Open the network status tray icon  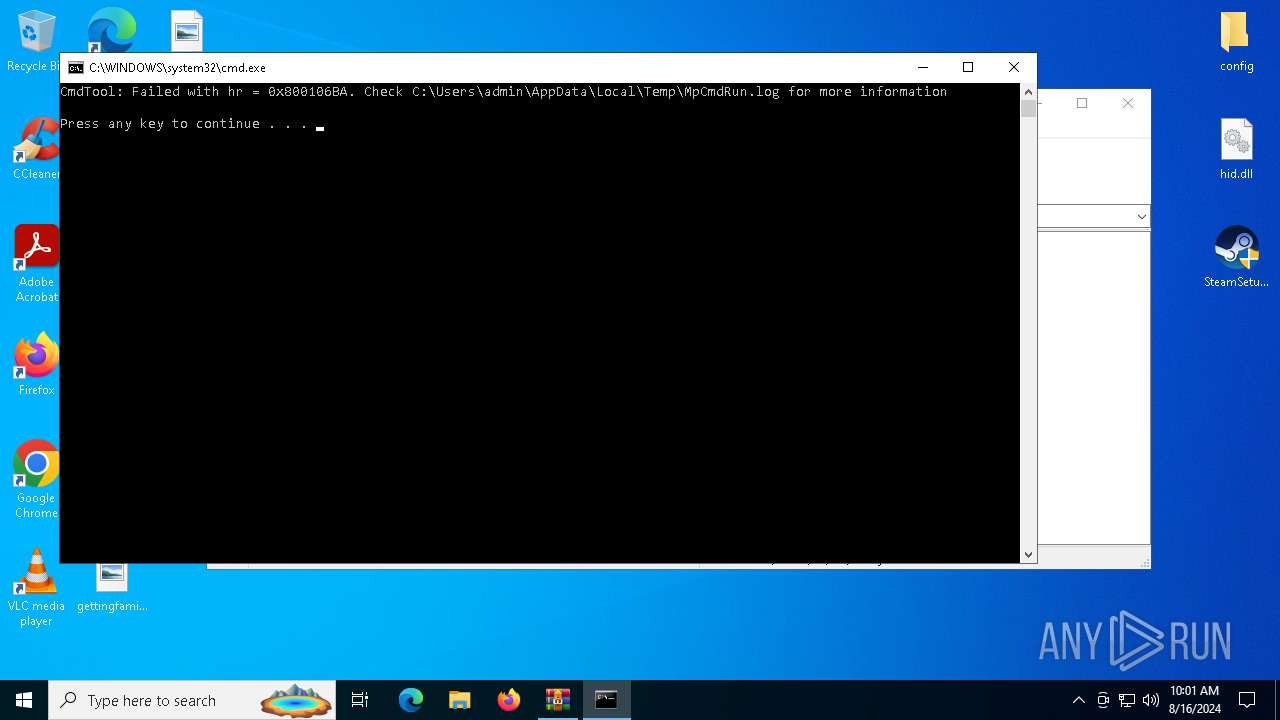(x=1127, y=700)
